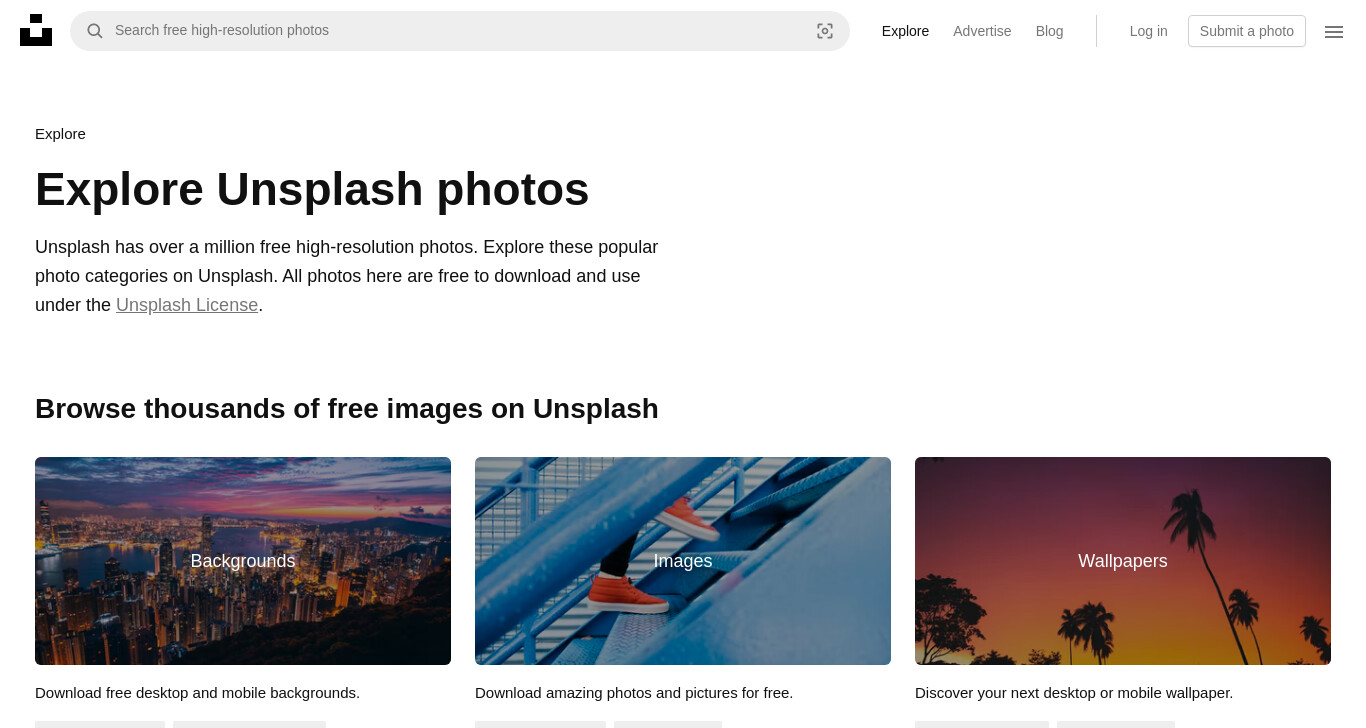This screenshot has height=728, width=1366.
Task: Click the 'Explore Unsplash photos' heading
Action: tap(312, 189)
